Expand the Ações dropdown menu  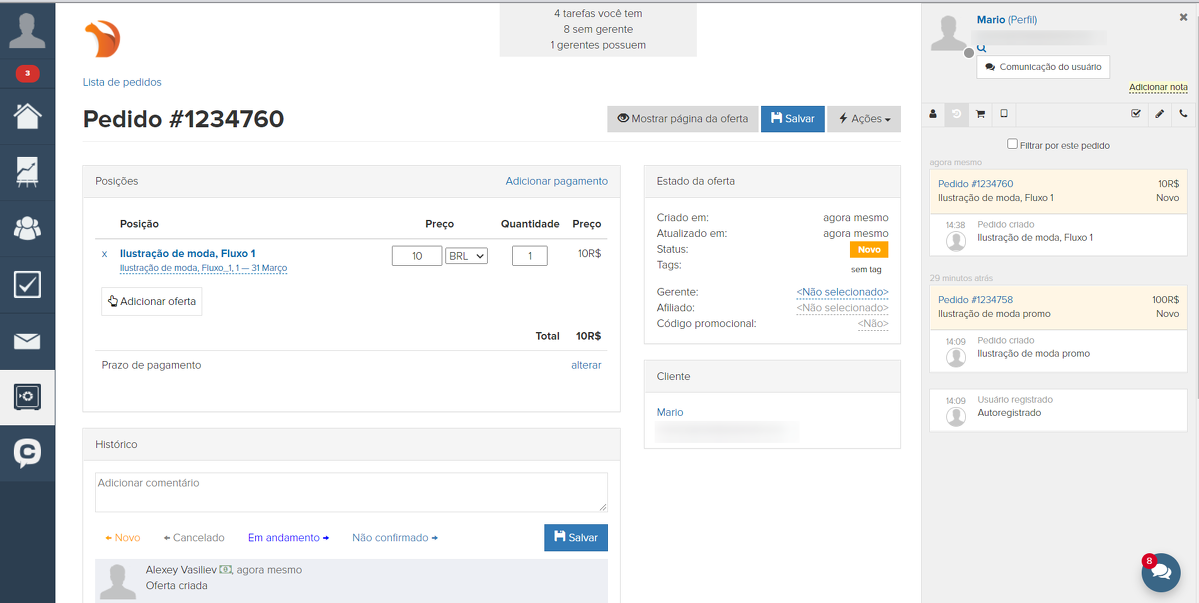[864, 119]
